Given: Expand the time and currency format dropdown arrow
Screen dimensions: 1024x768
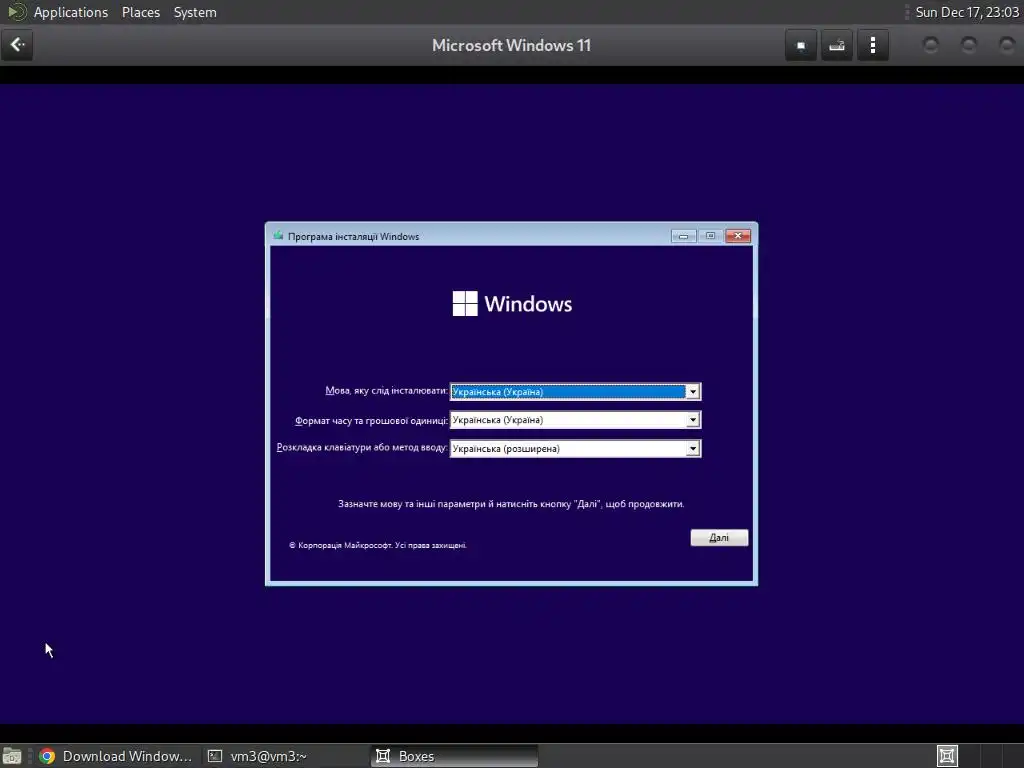Looking at the screenshot, I should pyautogui.click(x=693, y=420).
